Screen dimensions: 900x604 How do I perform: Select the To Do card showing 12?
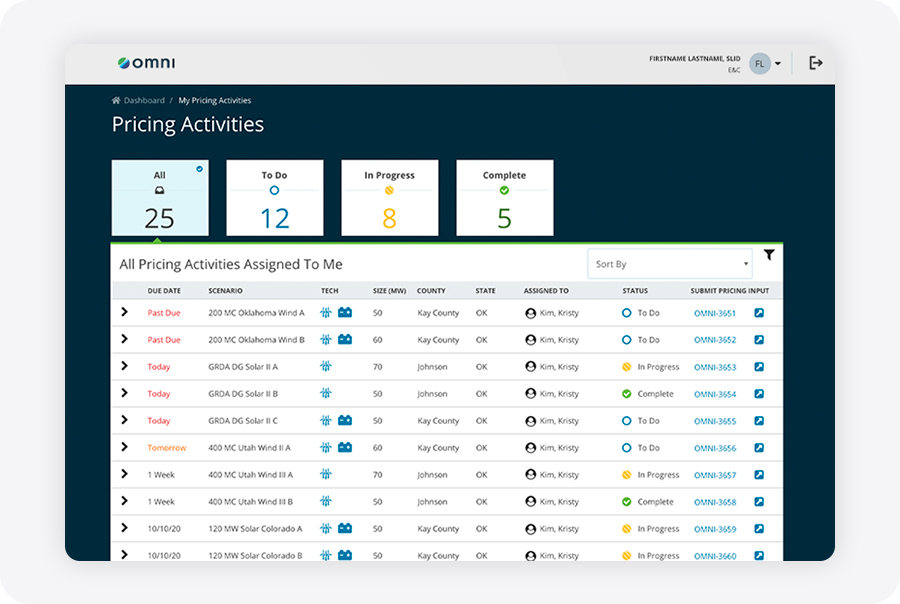pos(275,198)
